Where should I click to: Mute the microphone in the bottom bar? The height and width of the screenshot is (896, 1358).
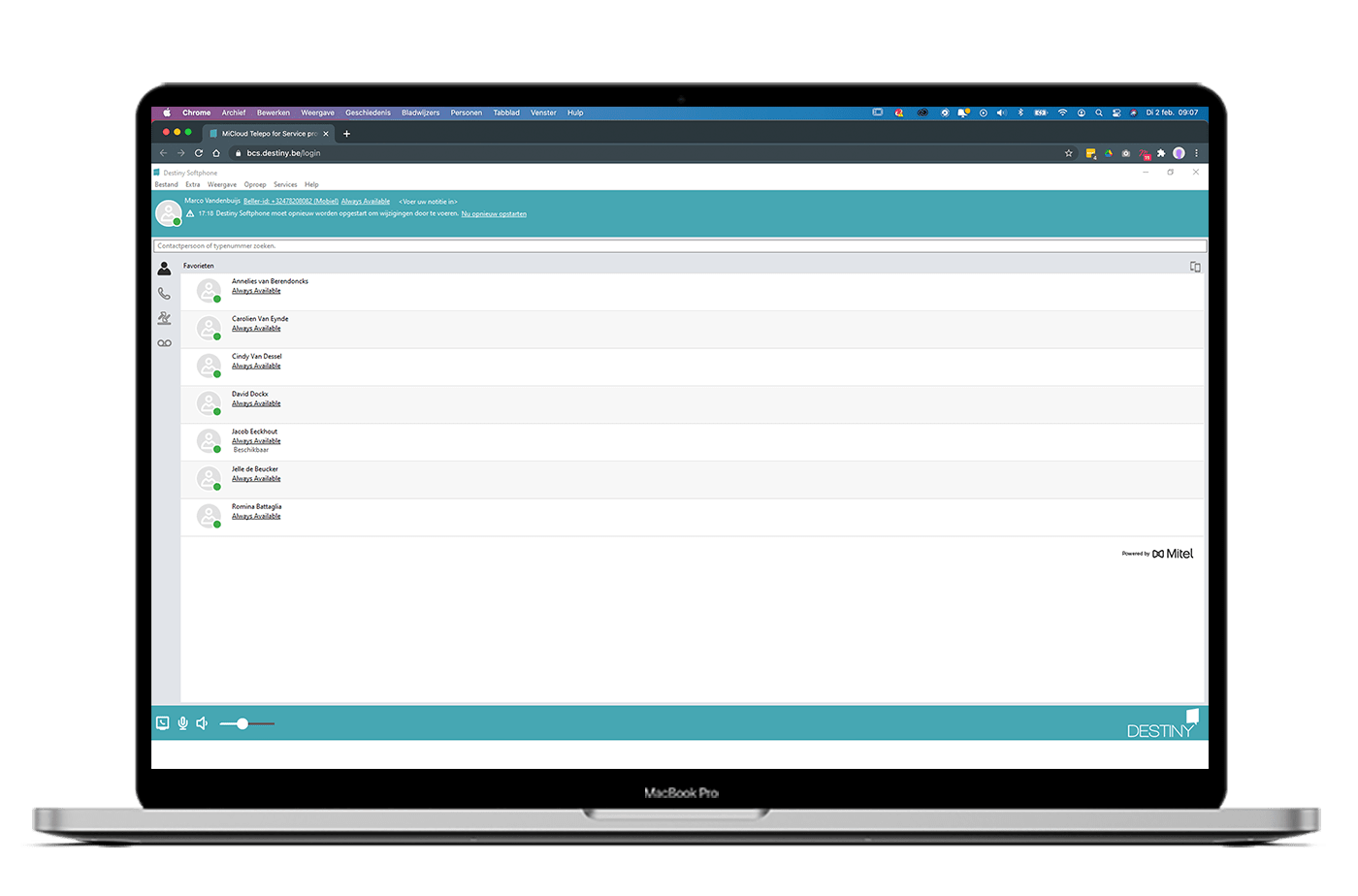182,722
